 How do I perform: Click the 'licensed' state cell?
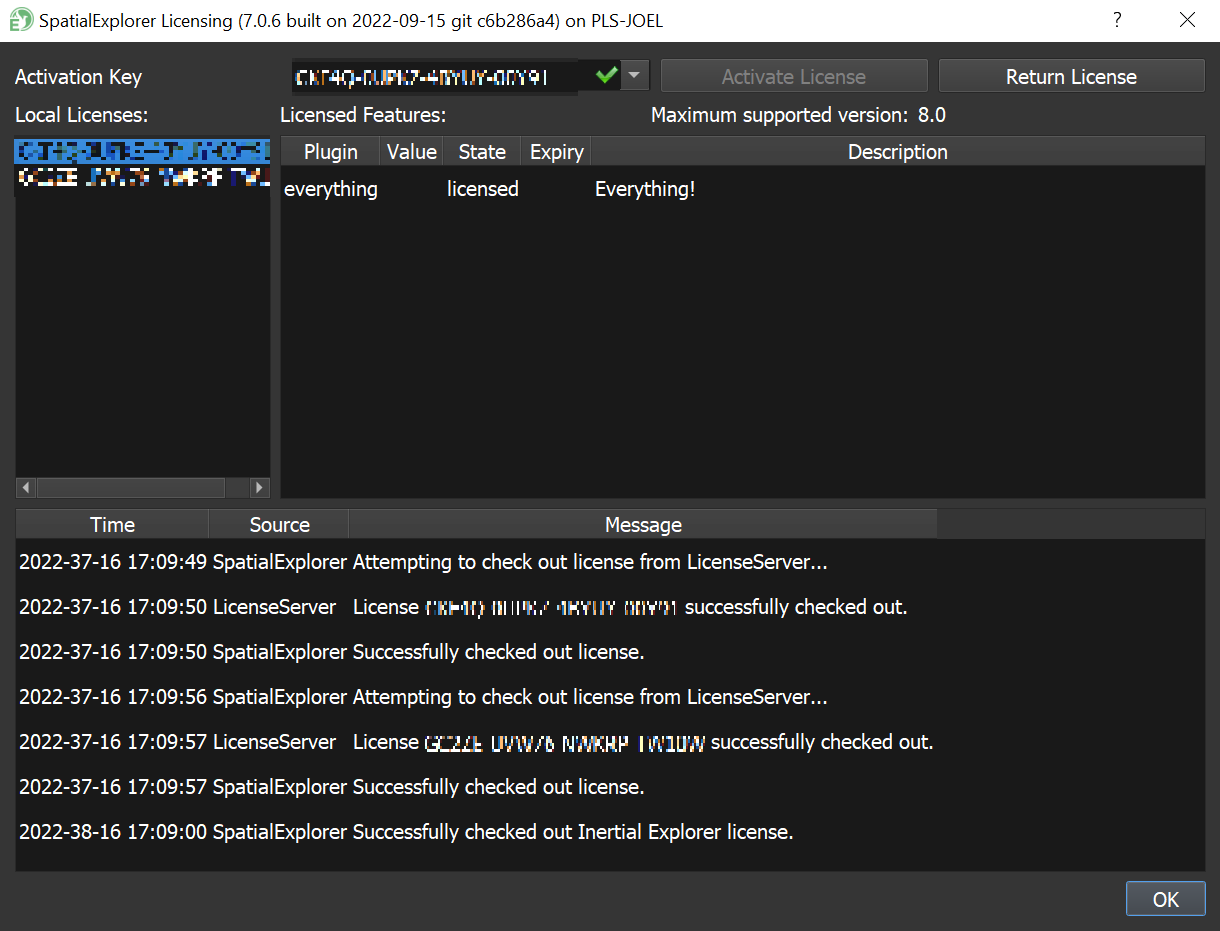[x=482, y=189]
